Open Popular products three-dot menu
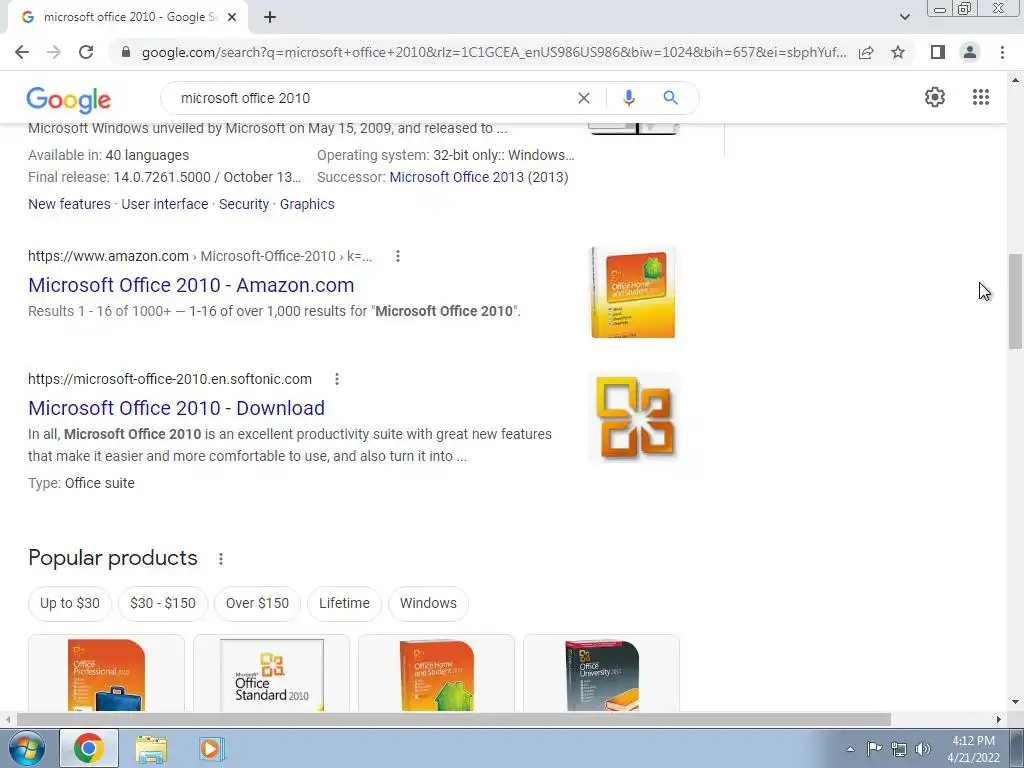The width and height of the screenshot is (1024, 768). tap(221, 559)
